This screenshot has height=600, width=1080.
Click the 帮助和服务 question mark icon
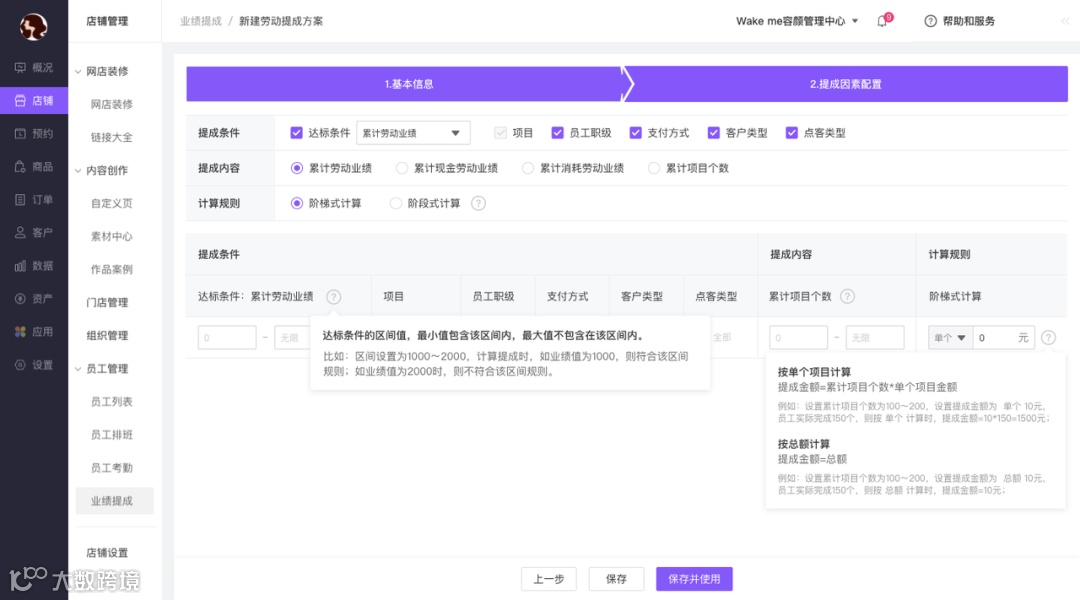click(x=931, y=21)
